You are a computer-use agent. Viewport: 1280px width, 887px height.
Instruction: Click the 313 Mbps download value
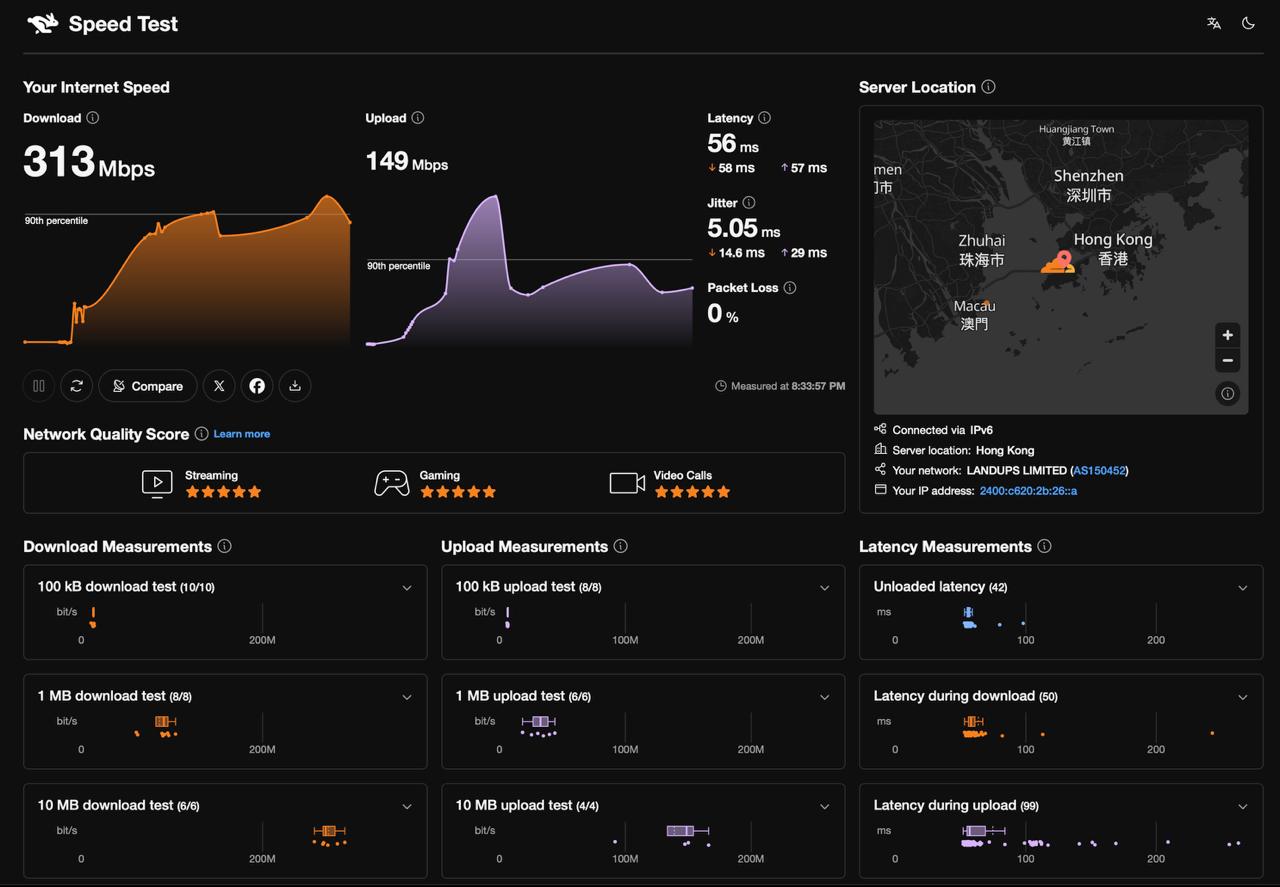(89, 162)
